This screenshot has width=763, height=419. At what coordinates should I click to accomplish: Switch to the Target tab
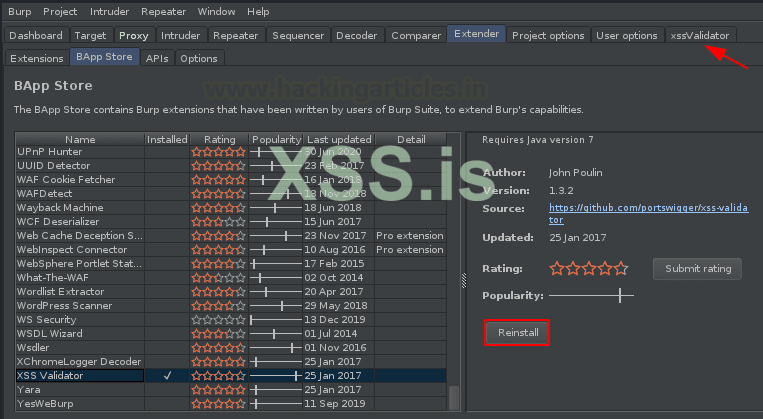tap(90, 36)
